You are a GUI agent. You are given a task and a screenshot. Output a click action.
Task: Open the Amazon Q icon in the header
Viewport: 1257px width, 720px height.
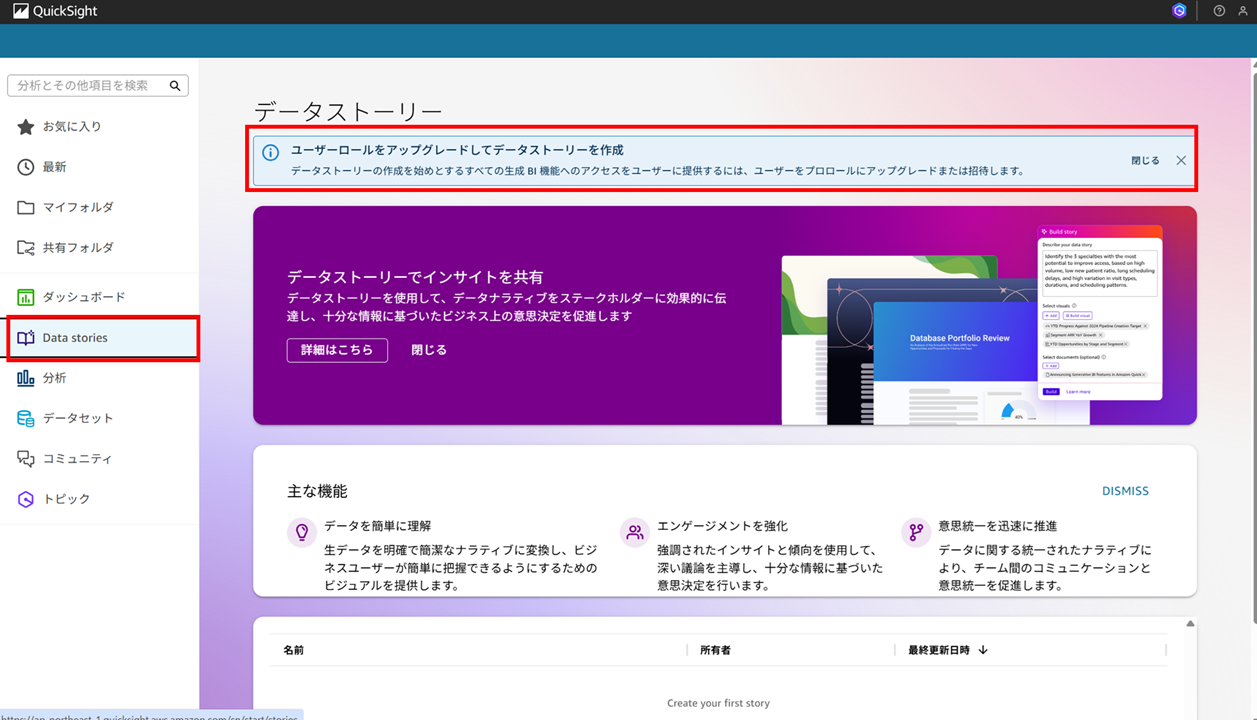[1179, 11]
